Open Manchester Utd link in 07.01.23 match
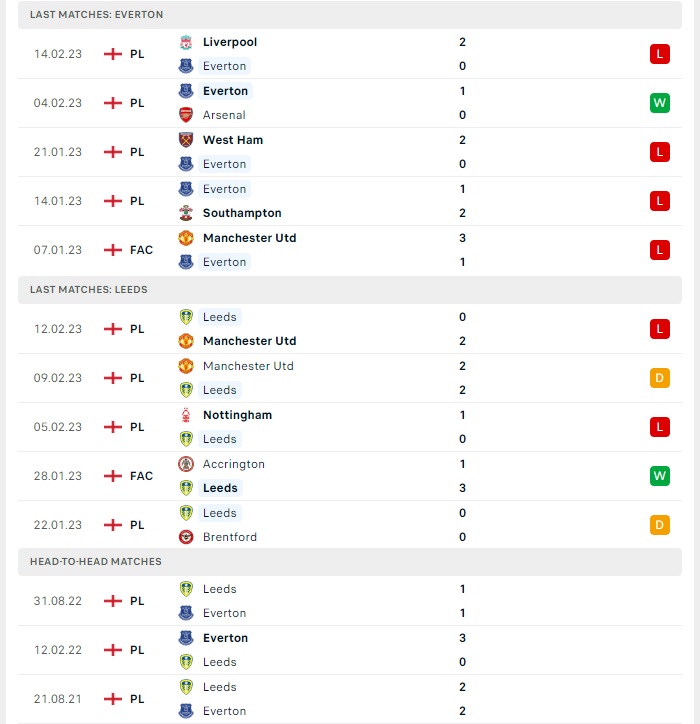700x724 pixels. click(x=249, y=238)
